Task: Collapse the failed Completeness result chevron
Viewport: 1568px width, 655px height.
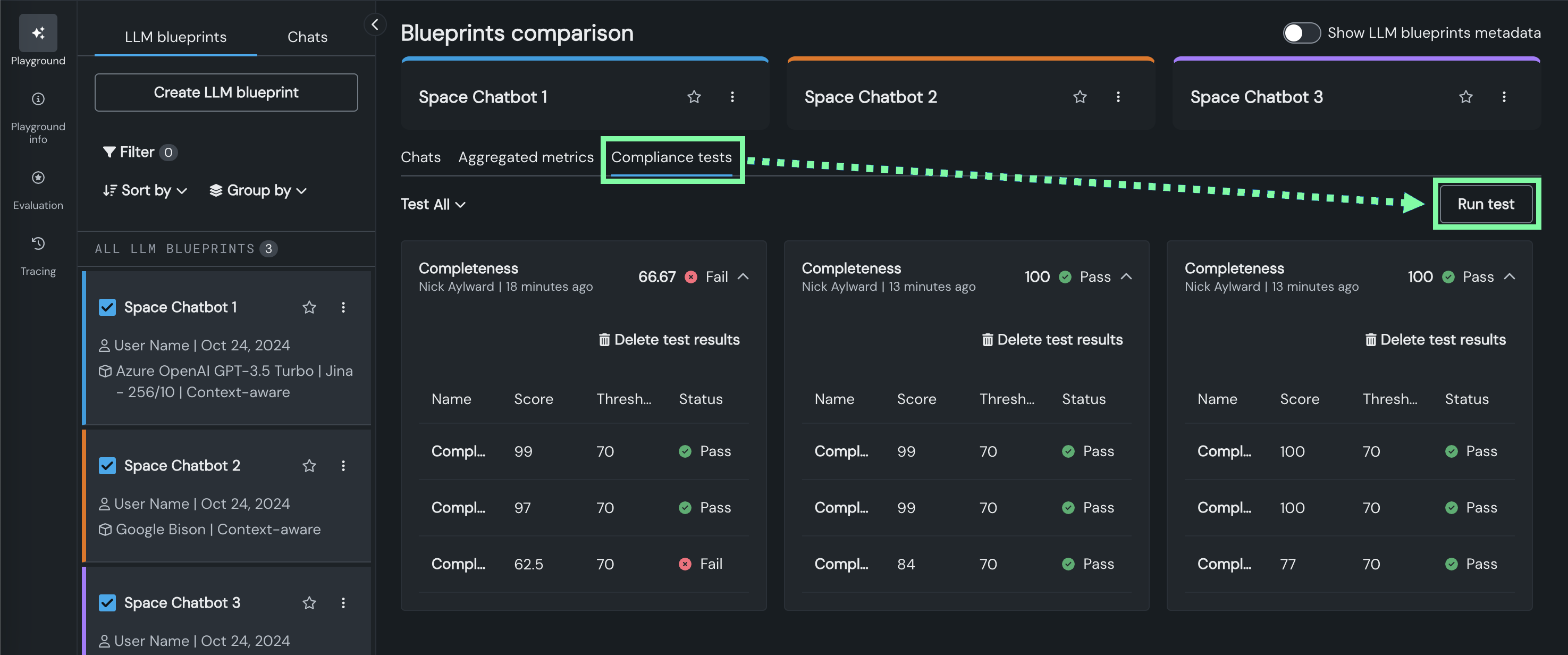Action: (x=743, y=277)
